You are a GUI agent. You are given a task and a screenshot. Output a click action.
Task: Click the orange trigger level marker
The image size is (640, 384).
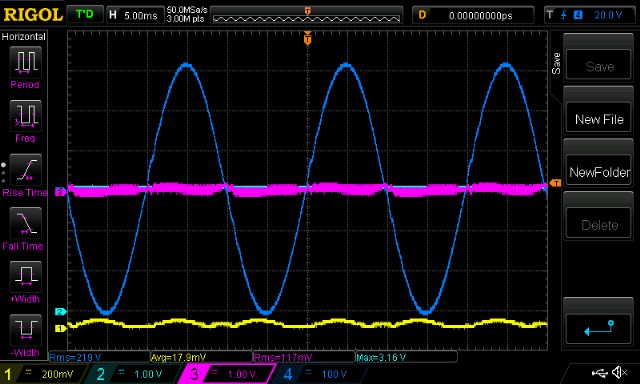point(555,184)
